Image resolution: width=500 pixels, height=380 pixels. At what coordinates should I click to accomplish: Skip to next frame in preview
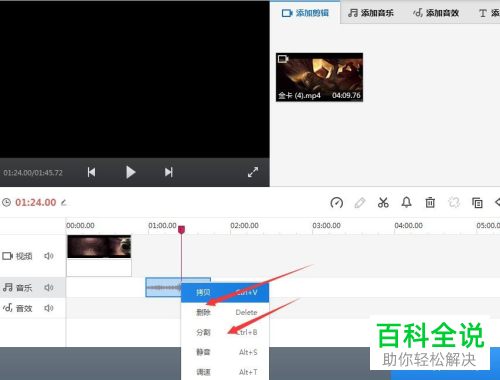coord(169,172)
